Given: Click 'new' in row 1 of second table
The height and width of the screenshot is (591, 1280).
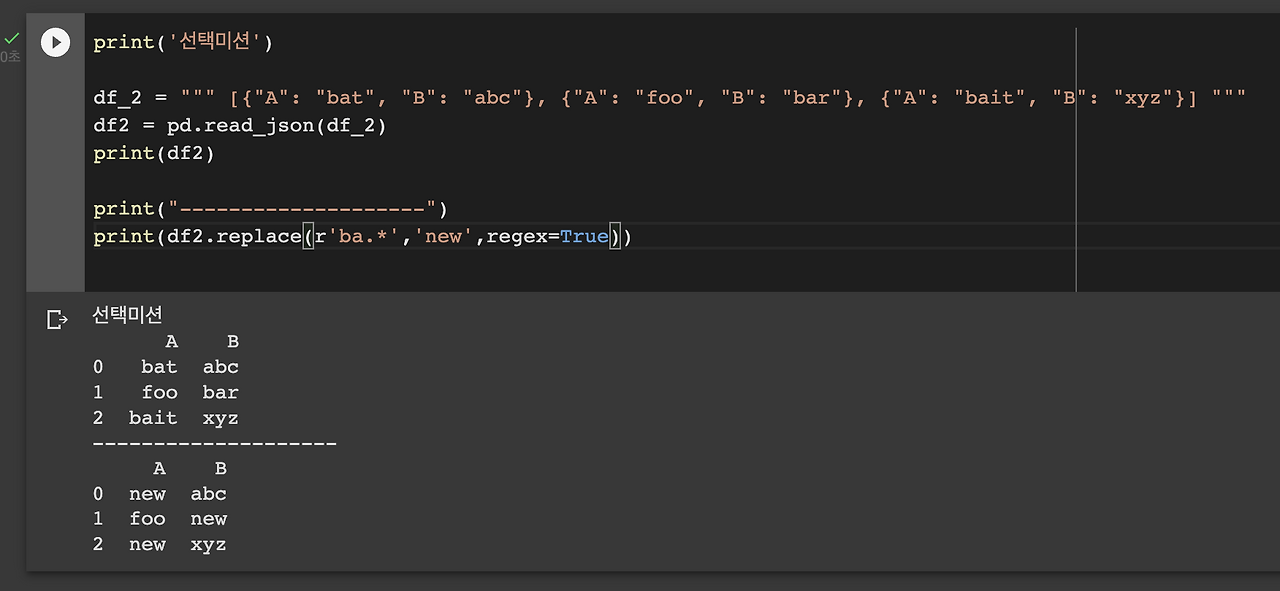Looking at the screenshot, I should coord(208,519).
